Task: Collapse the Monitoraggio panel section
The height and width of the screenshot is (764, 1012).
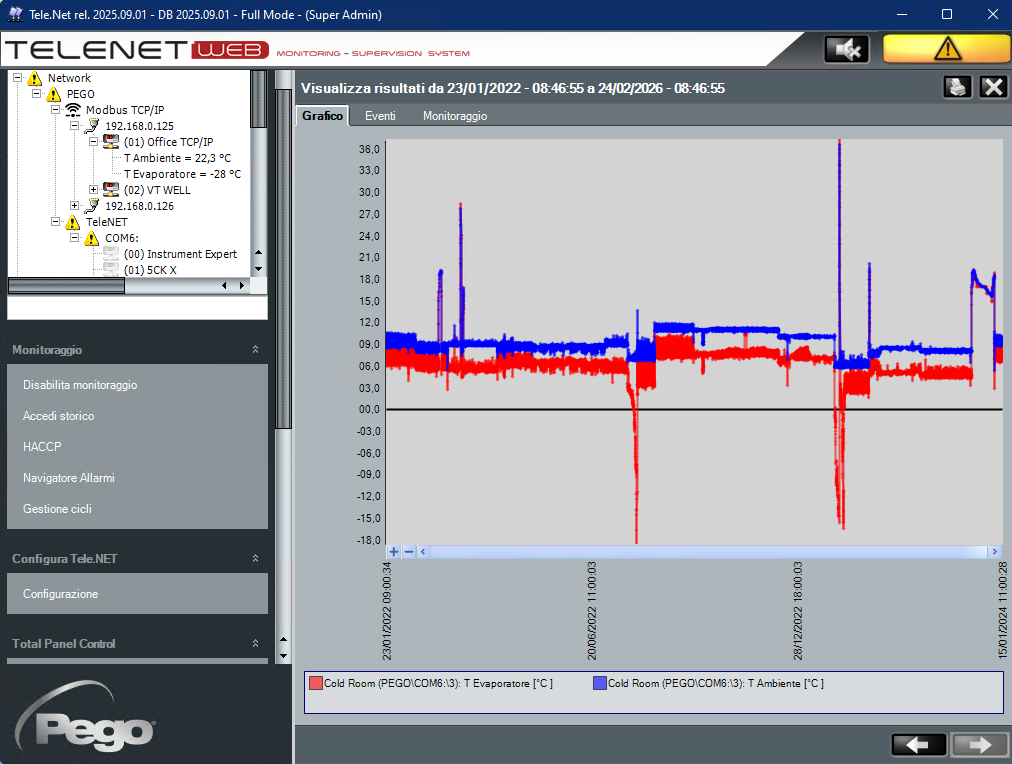Action: tap(255, 350)
